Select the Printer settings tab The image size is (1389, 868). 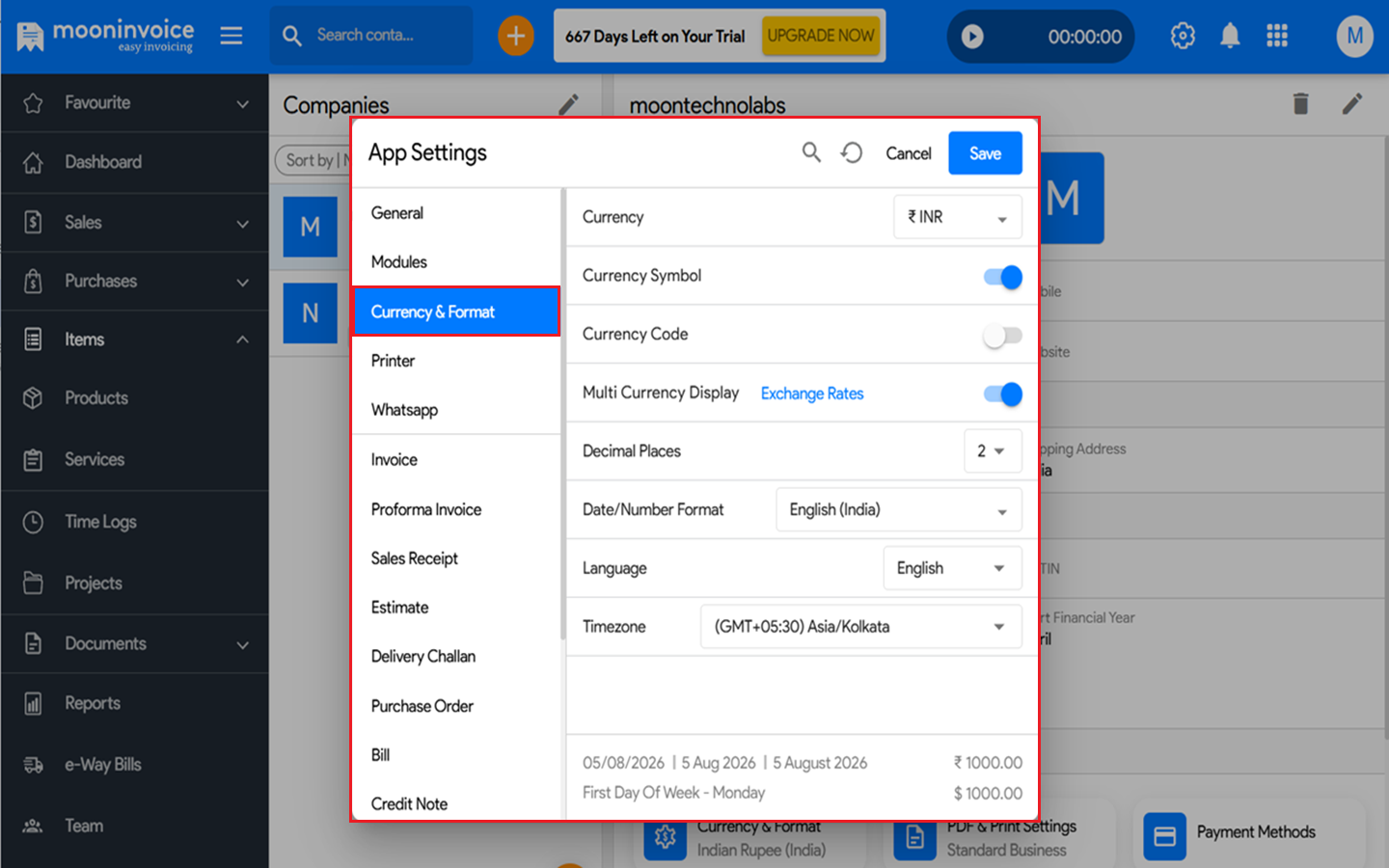456,361
